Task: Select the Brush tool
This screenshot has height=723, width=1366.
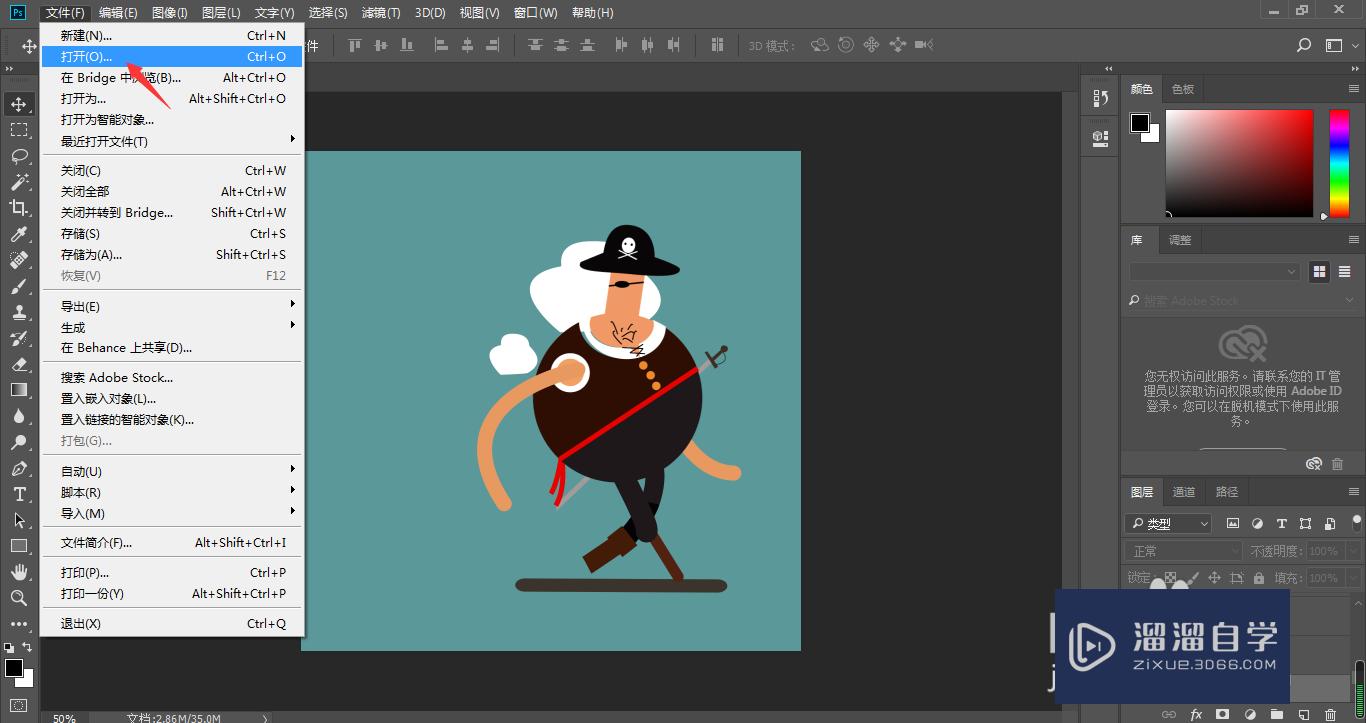Action: click(x=19, y=286)
